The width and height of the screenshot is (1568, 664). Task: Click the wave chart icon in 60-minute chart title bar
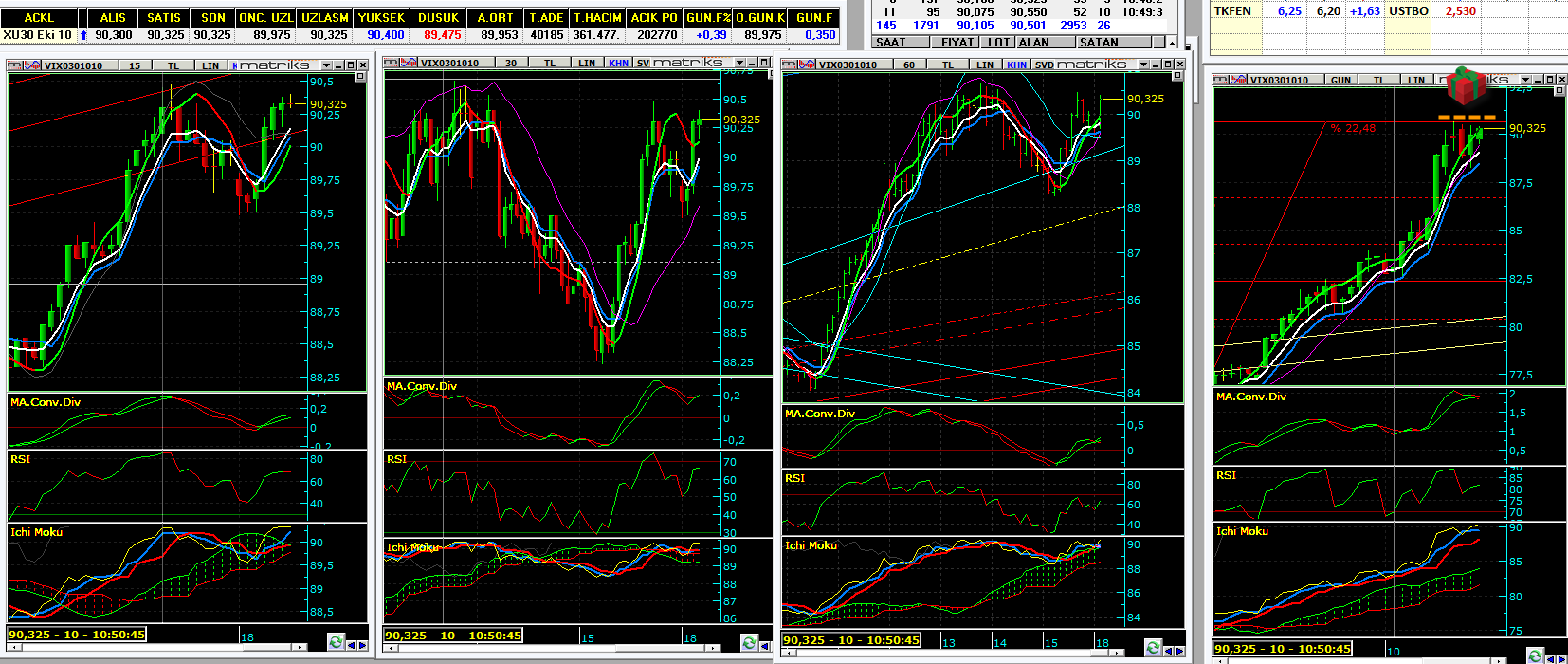pyautogui.click(x=806, y=65)
